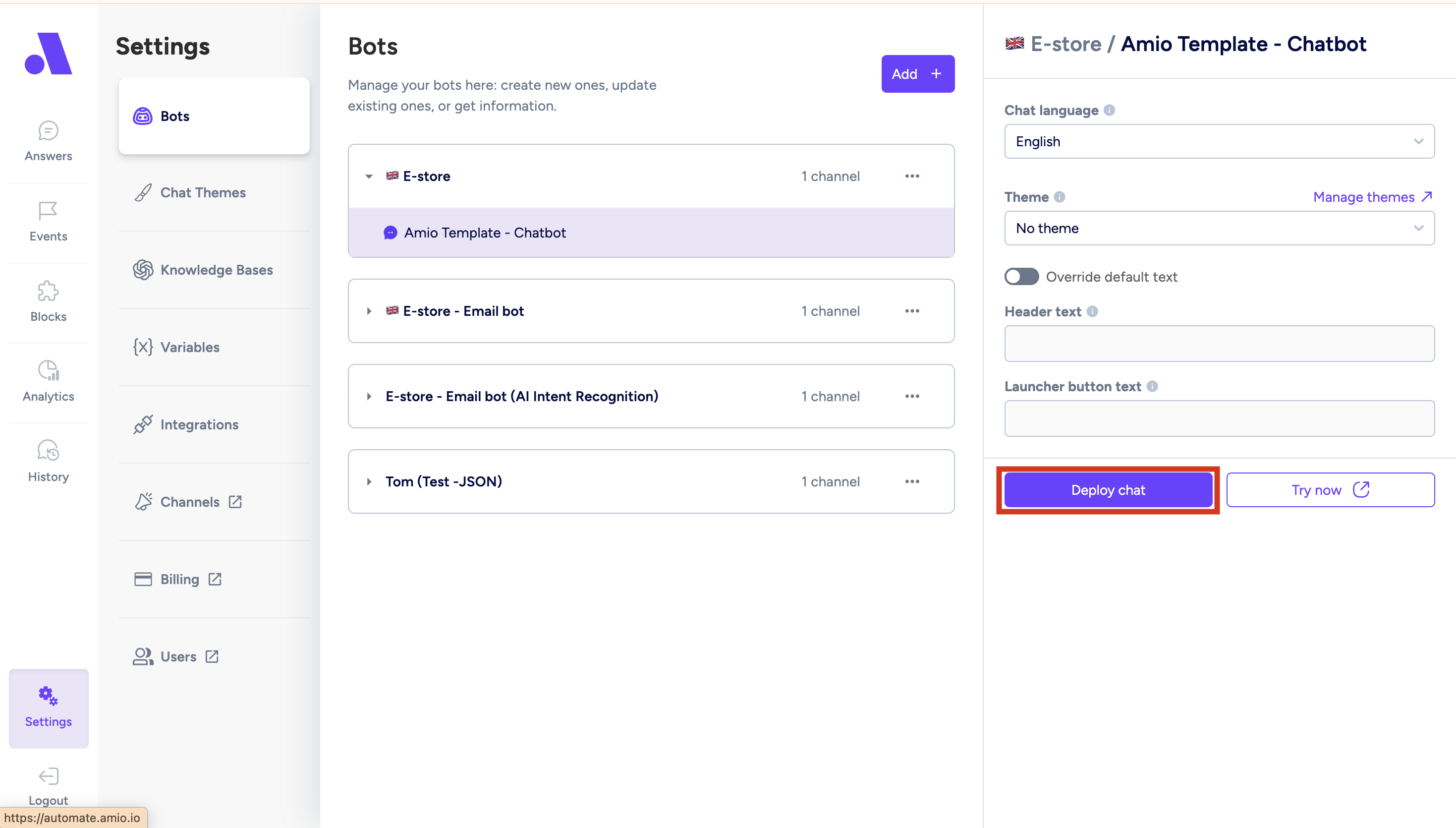Screen dimensions: 1456x828
Task: Go to Blocks puzzle icon
Action: point(48,291)
